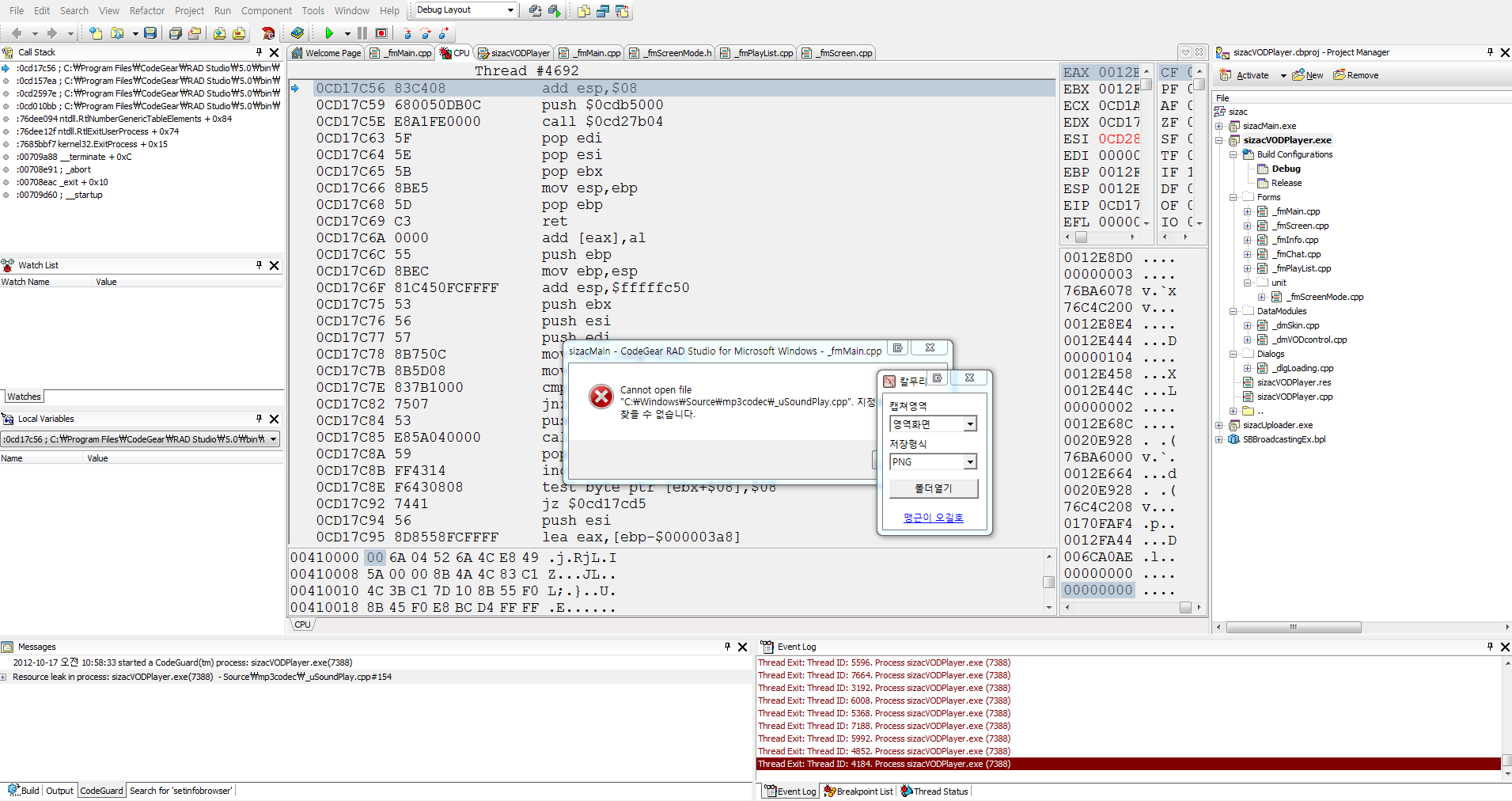Viewport: 1512px width, 801px height.
Task: Switch to the Breakpoint List tab
Action: click(858, 792)
